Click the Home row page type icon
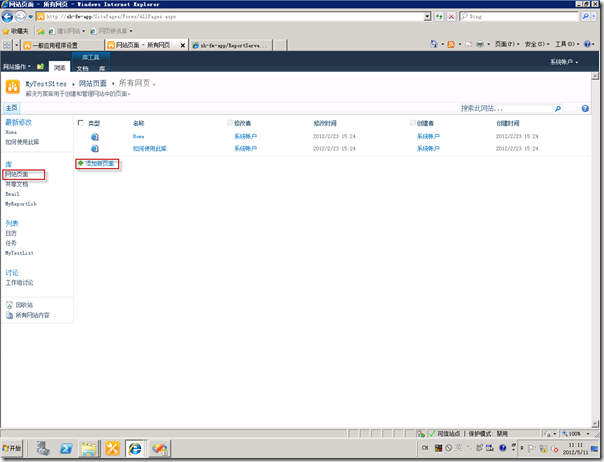The height and width of the screenshot is (462, 604). (x=95, y=136)
